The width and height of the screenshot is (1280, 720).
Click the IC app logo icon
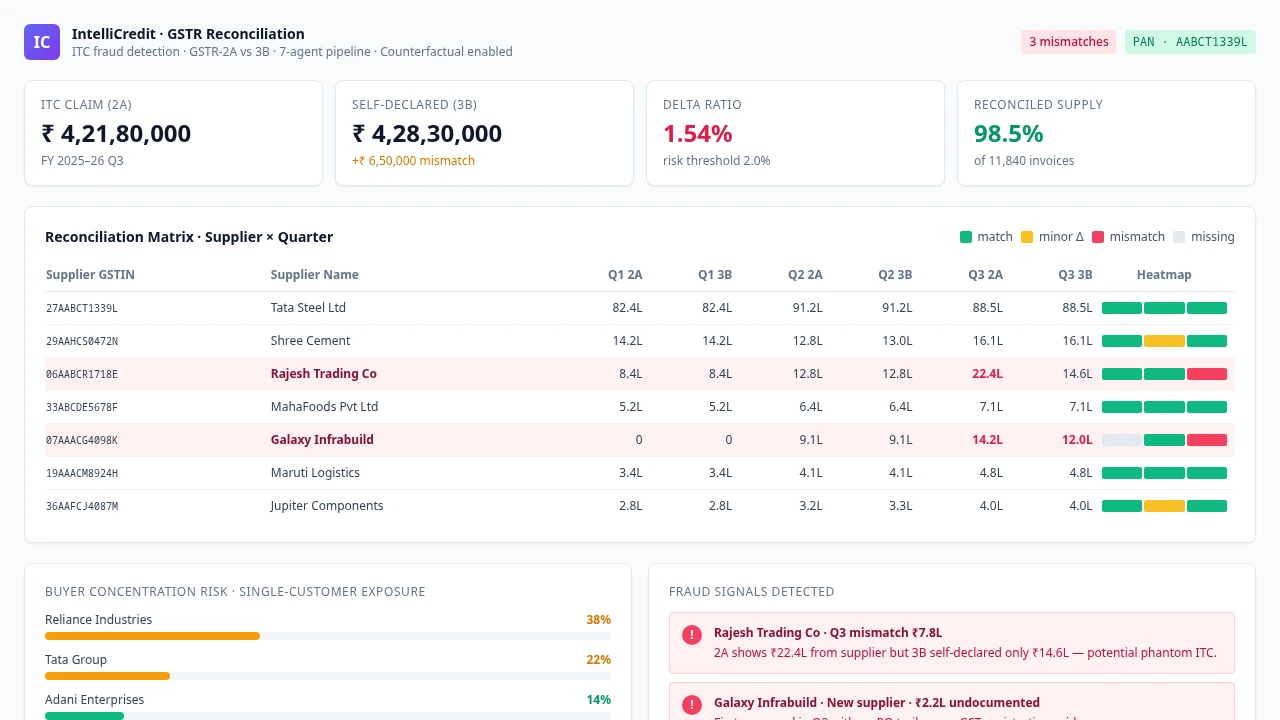42,42
